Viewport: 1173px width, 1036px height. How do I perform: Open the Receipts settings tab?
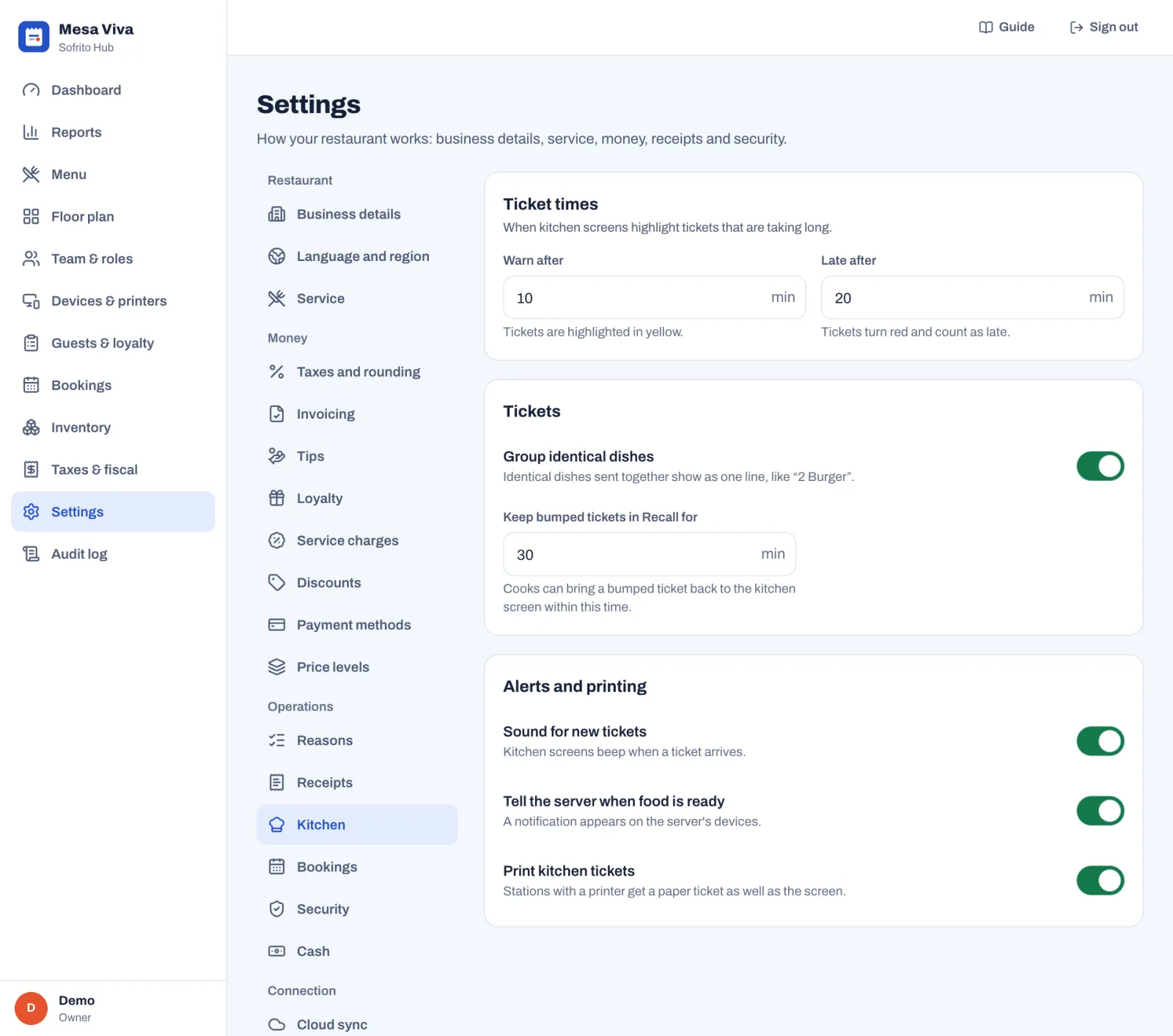[x=357, y=782]
